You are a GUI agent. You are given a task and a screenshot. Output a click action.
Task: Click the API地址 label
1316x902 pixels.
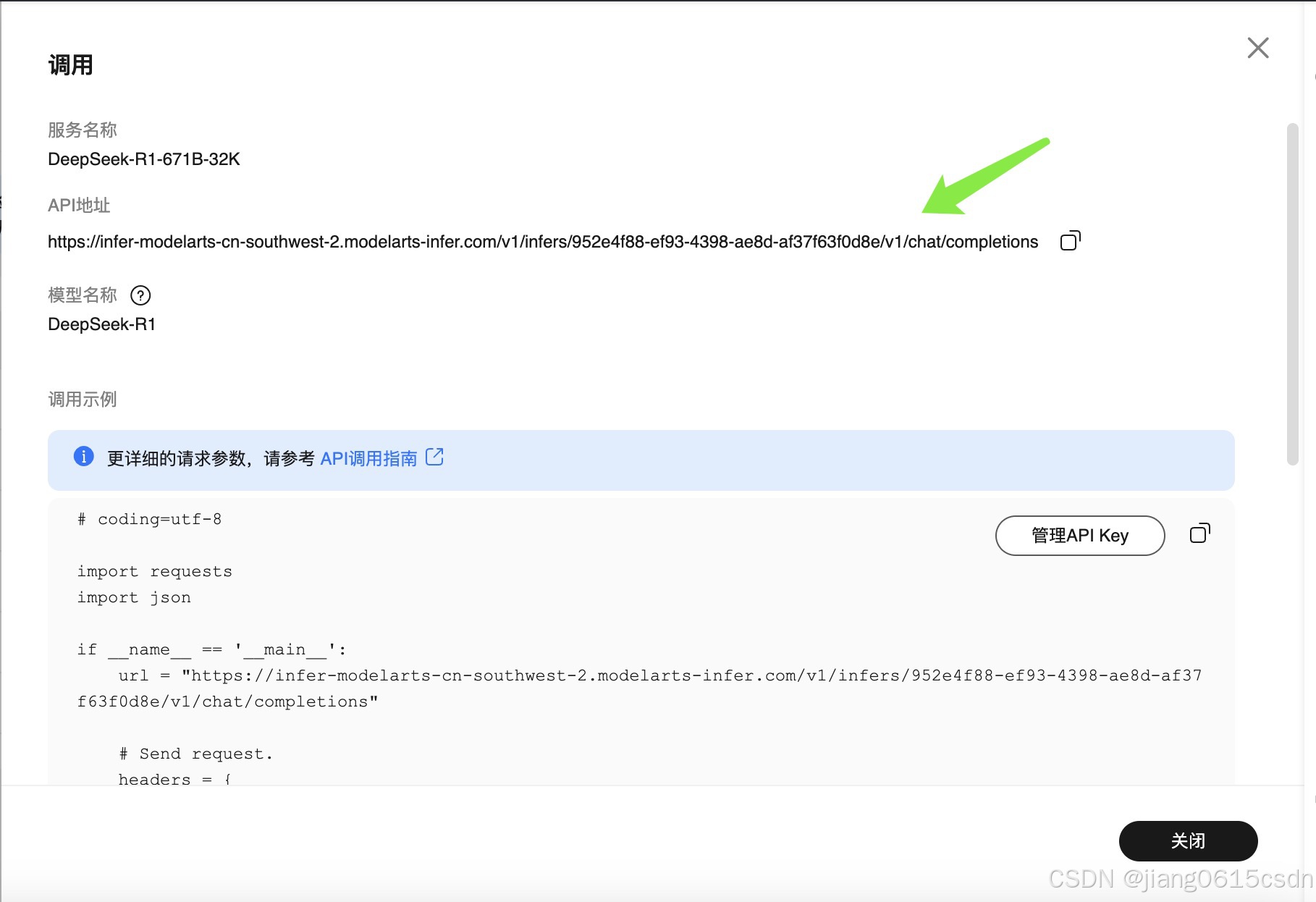(x=79, y=206)
